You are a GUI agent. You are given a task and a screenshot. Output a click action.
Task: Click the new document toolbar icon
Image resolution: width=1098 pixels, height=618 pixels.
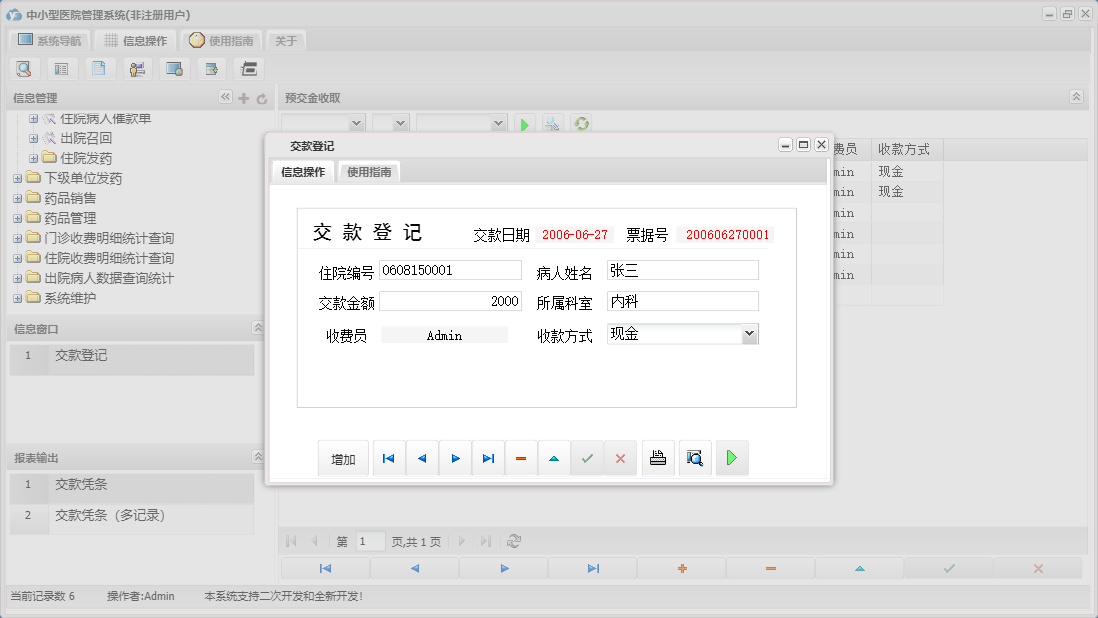point(98,68)
